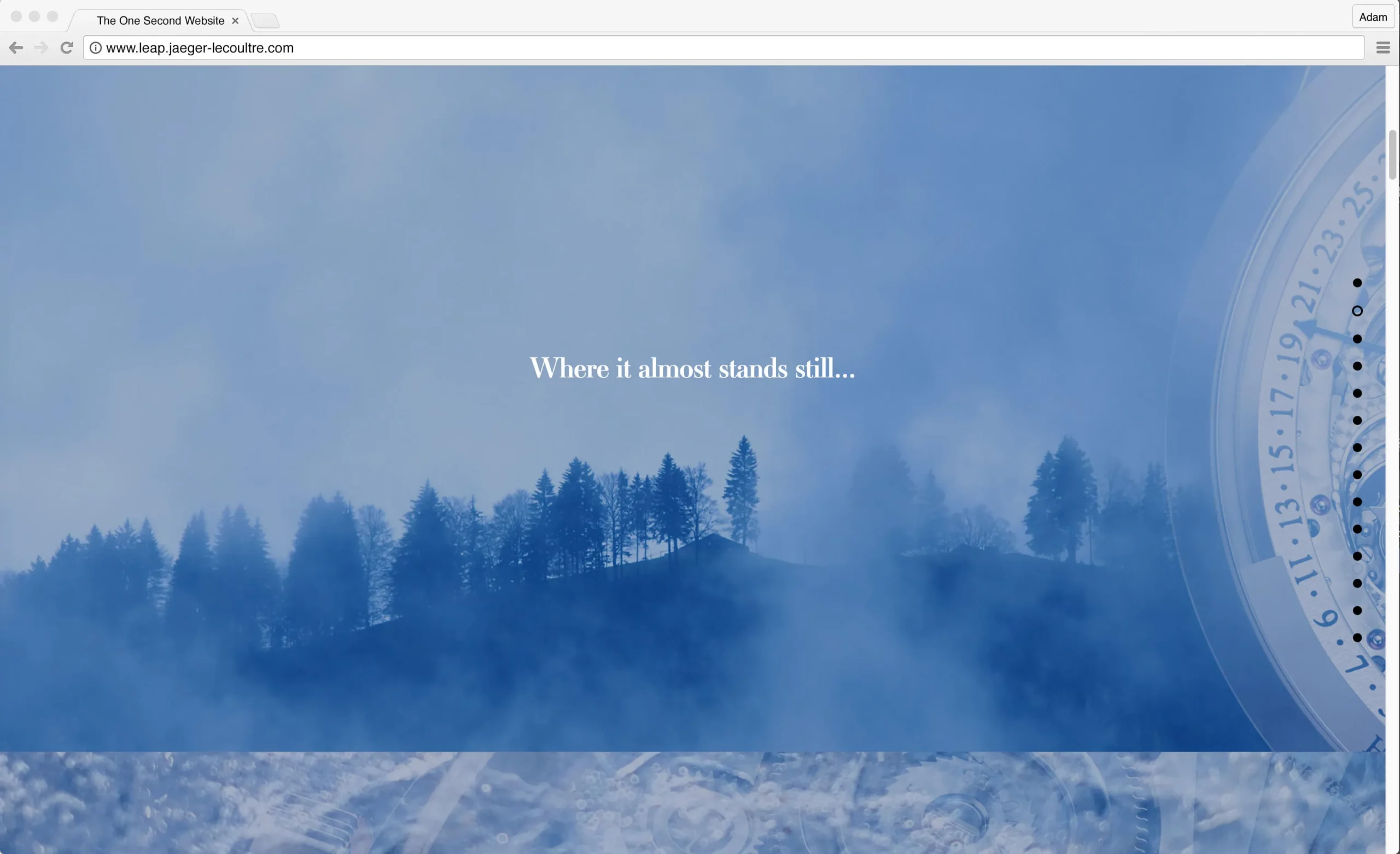Click the second navigation dot indicator
The width and height of the screenshot is (1400, 854).
(x=1357, y=310)
